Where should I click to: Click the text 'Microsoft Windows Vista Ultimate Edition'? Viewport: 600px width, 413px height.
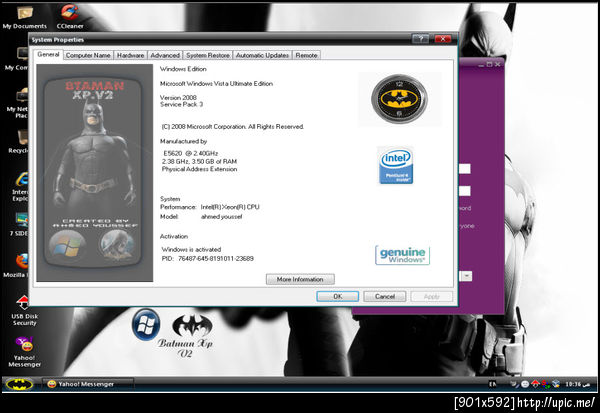click(x=216, y=83)
